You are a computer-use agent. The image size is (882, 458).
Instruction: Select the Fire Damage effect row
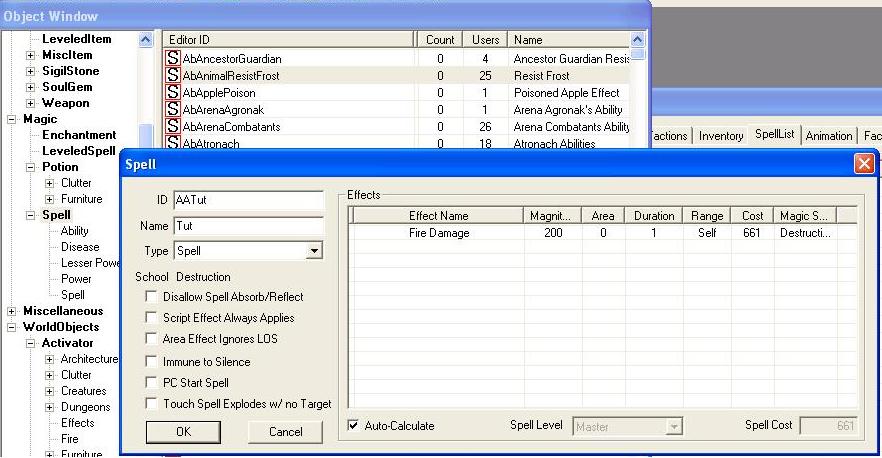[603, 232]
